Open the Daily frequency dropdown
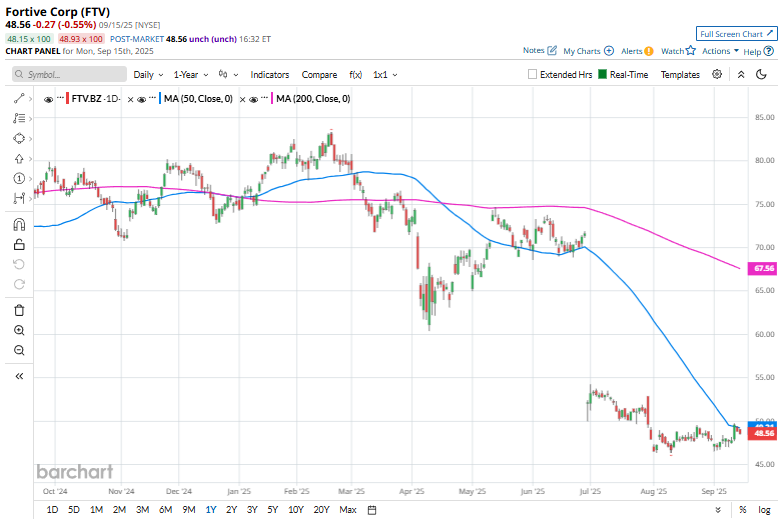This screenshot has height=530, width=781. point(148,75)
